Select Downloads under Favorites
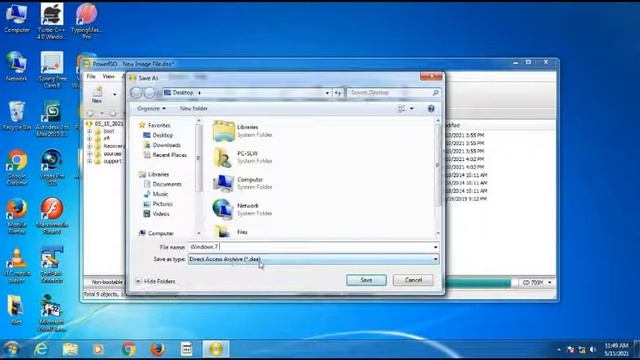The image size is (640, 360). coord(162,145)
